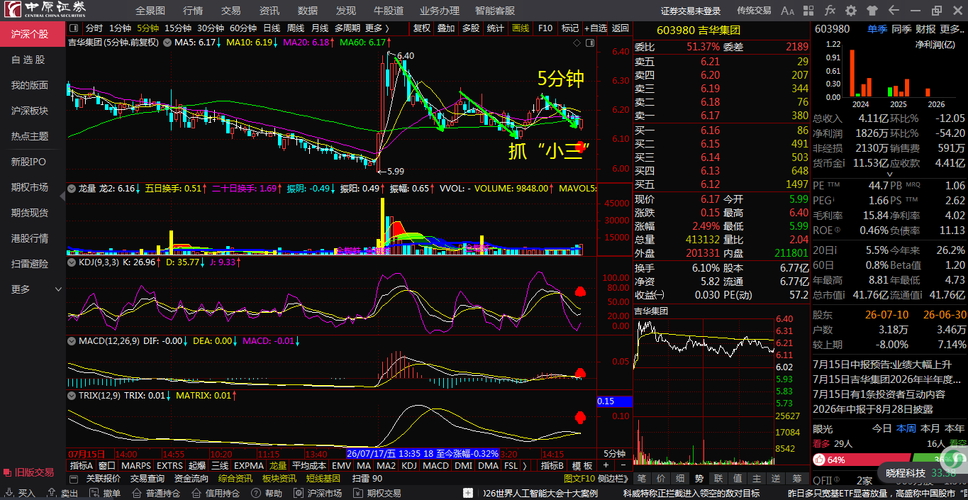
Task: Click the 0.15 blue marker on price axis
Action: point(615,401)
